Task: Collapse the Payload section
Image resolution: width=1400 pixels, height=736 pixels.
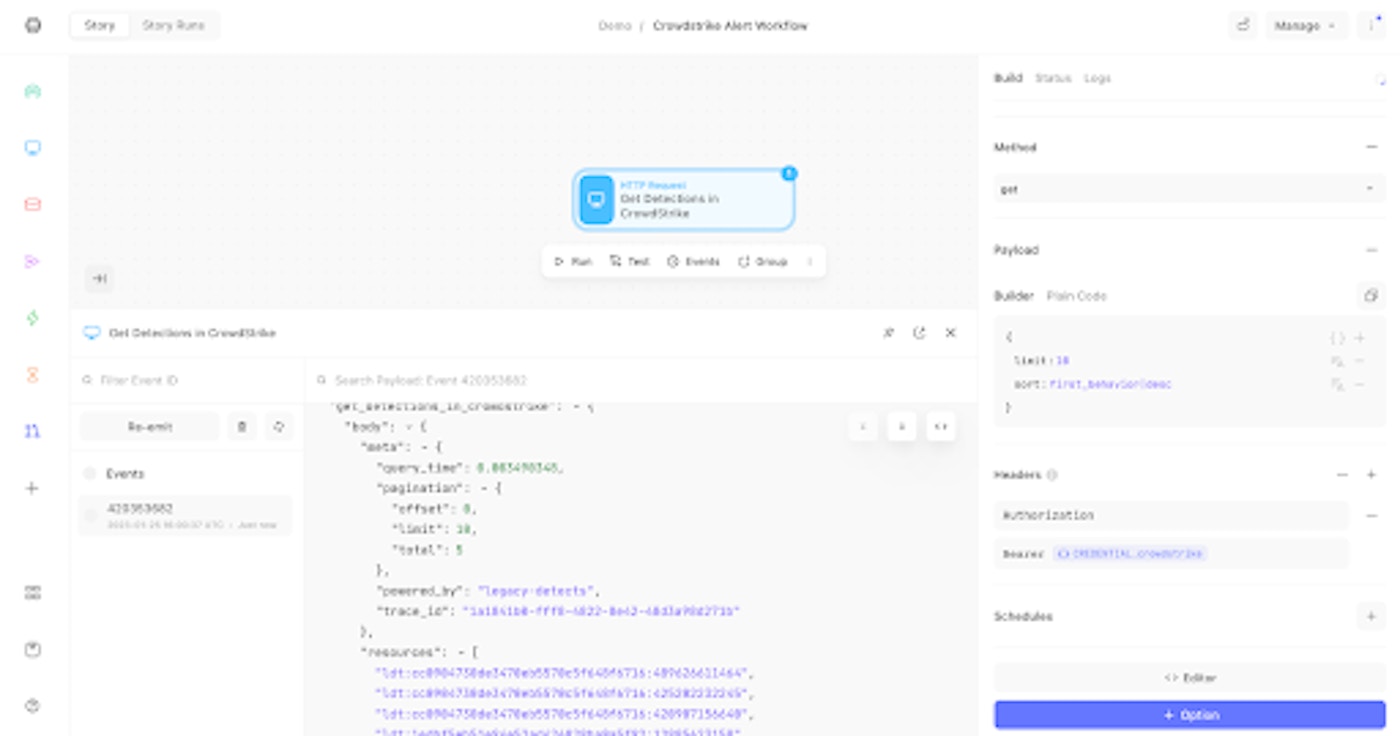Action: (x=1371, y=250)
